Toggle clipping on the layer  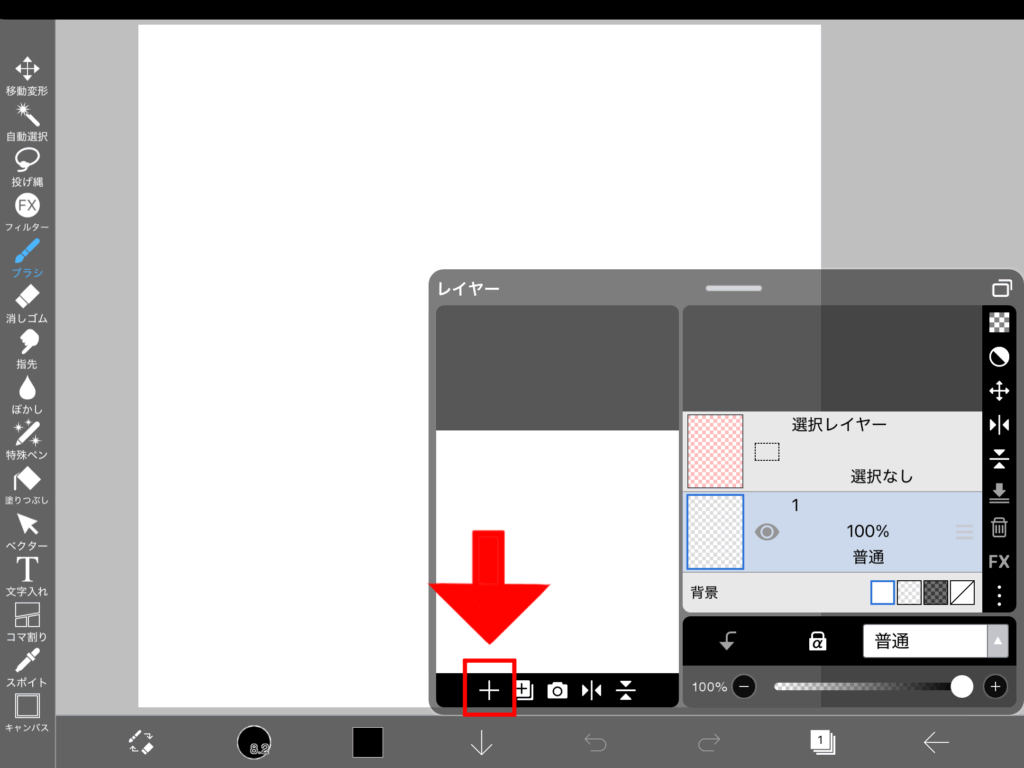coord(728,642)
